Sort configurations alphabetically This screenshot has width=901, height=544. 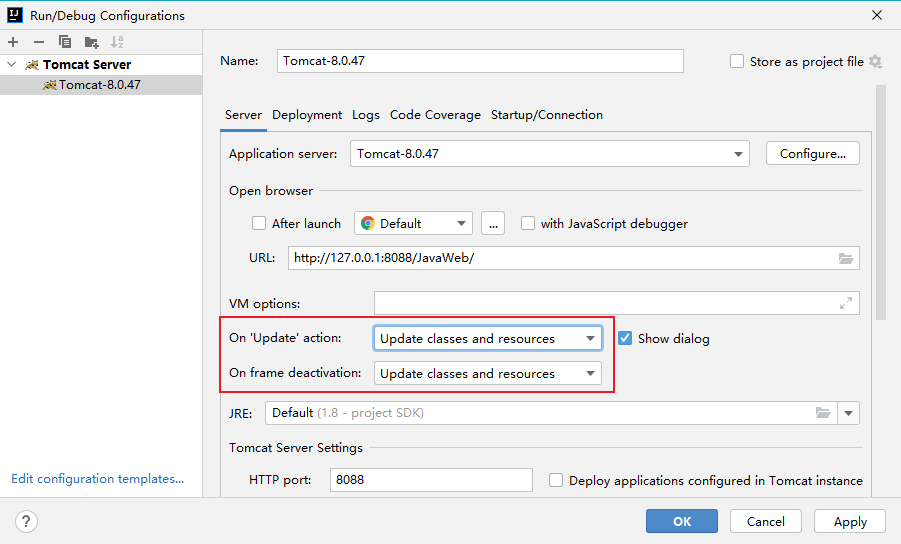coord(117,42)
